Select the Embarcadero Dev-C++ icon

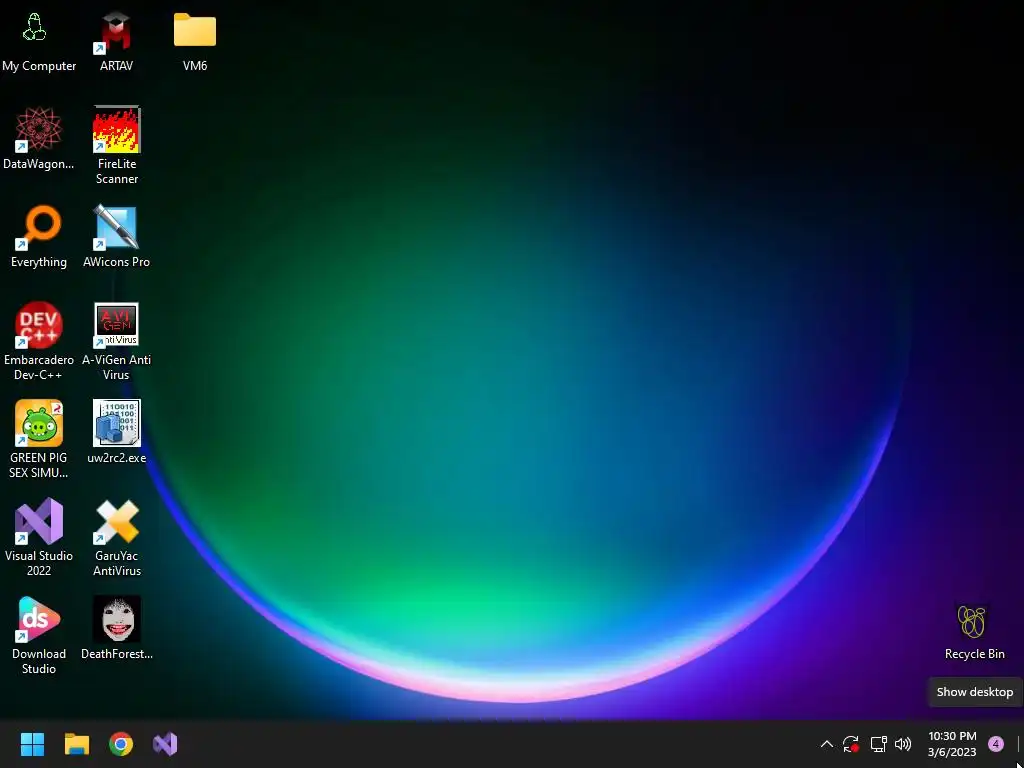pyautogui.click(x=39, y=325)
